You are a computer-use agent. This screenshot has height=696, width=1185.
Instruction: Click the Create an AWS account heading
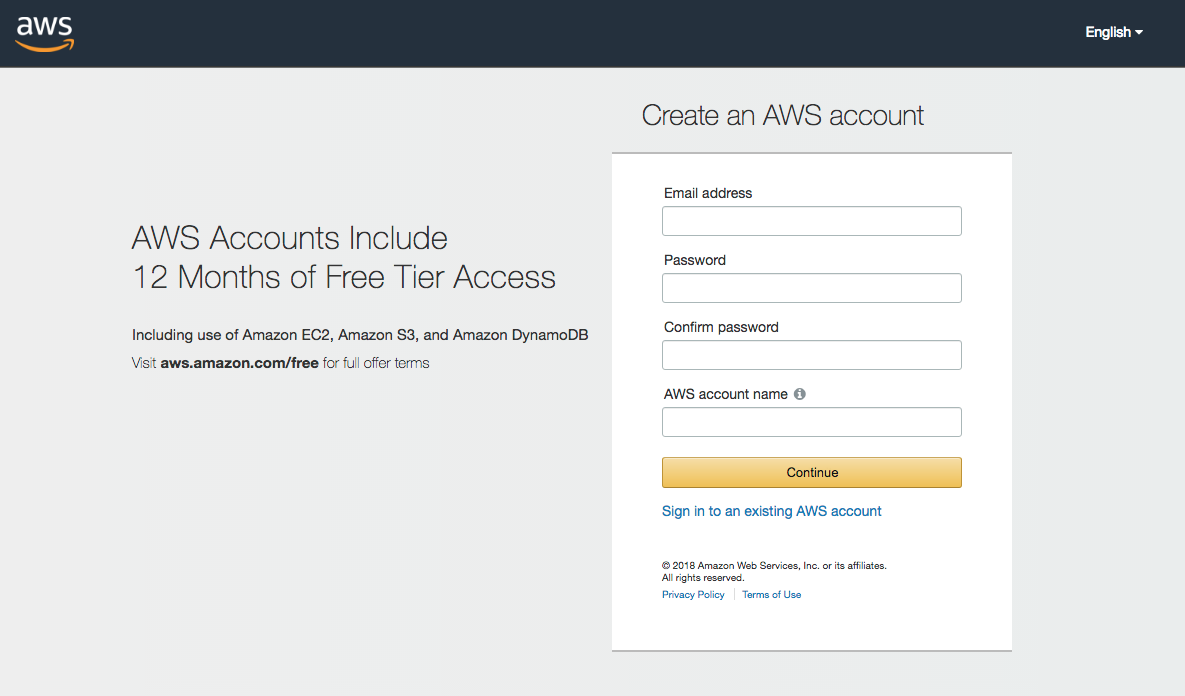pyautogui.click(x=782, y=116)
